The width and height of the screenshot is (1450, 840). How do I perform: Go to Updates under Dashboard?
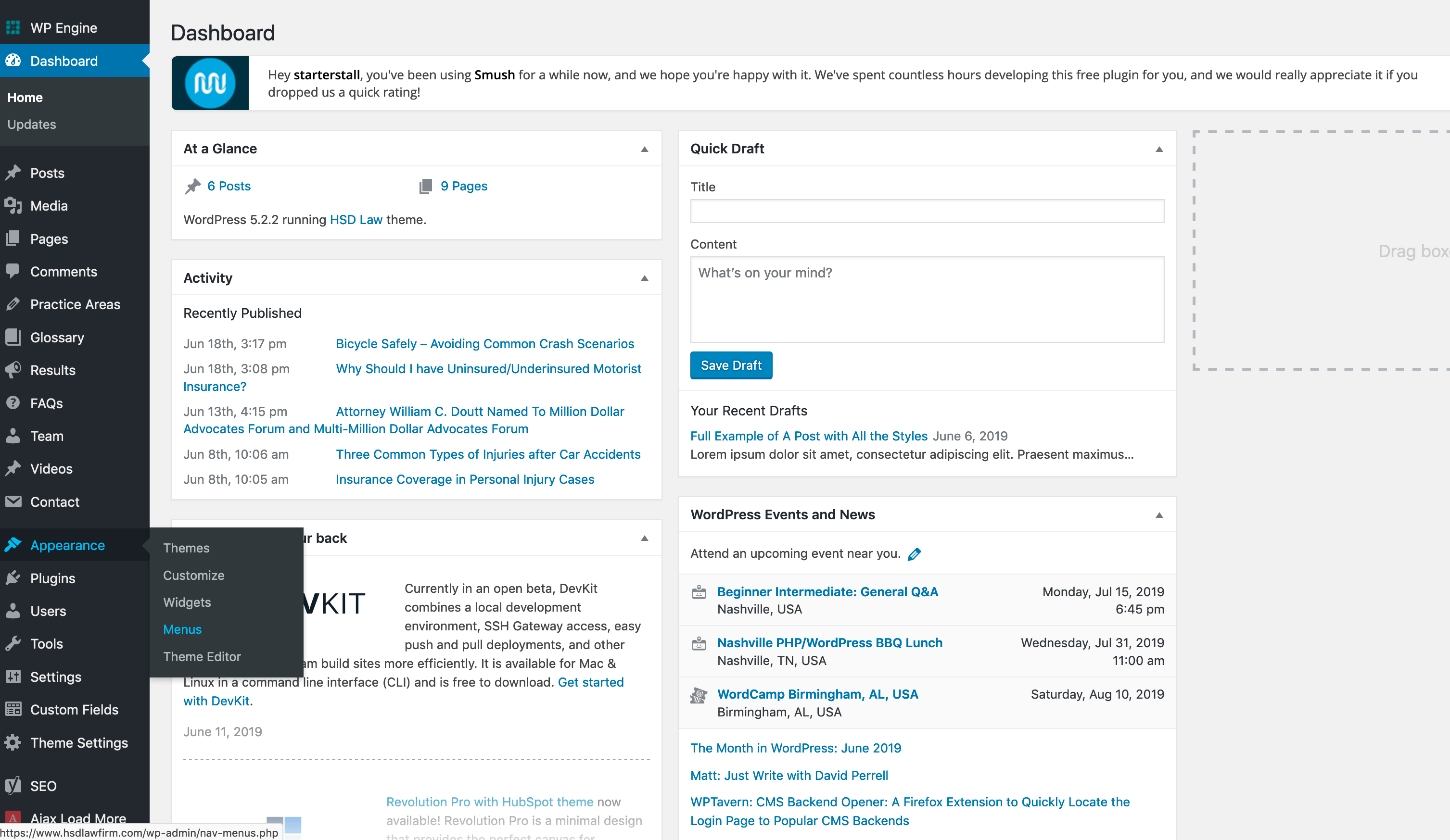click(32, 124)
